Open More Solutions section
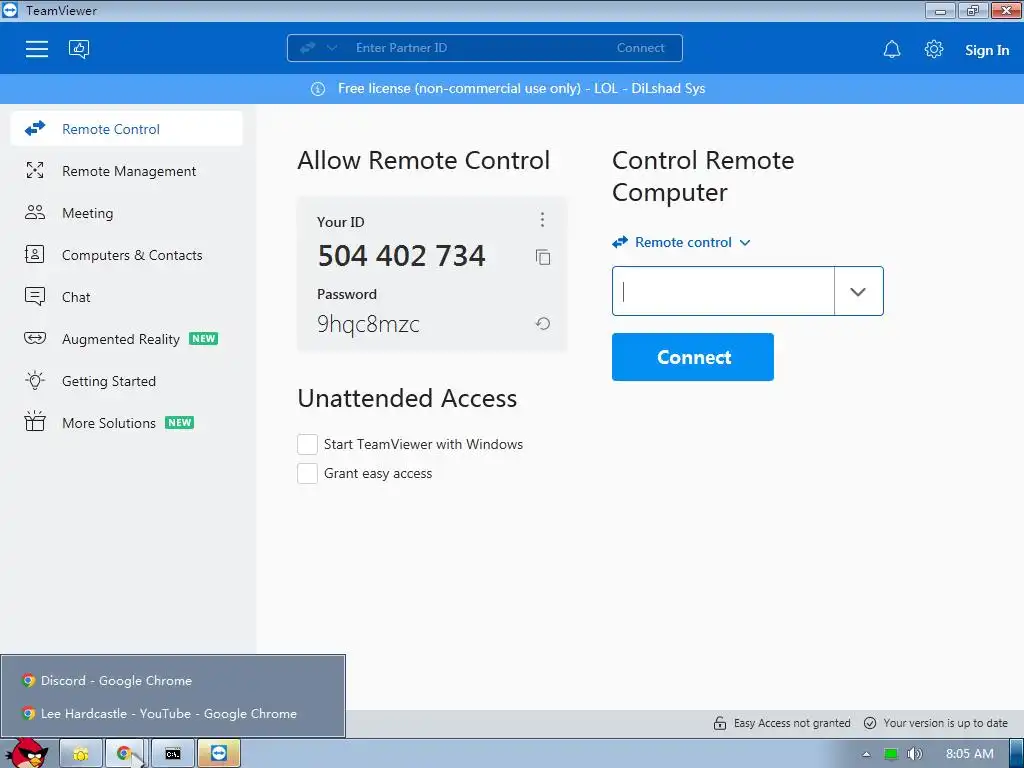 click(x=127, y=423)
